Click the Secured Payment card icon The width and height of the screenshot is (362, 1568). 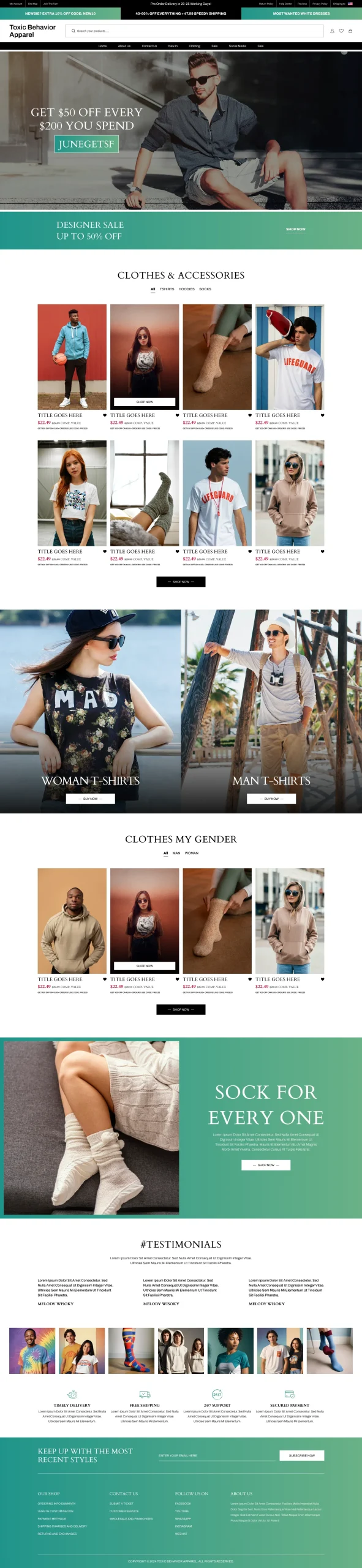click(x=290, y=1394)
